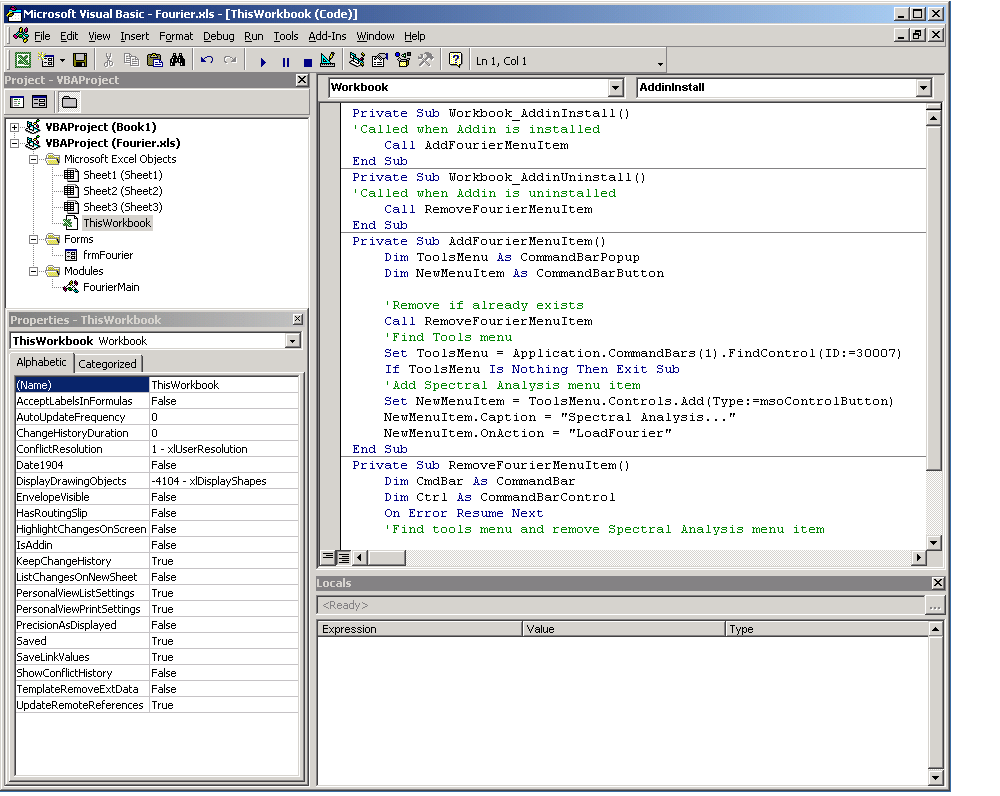Open Object Browser toolbar icon
This screenshot has width=1000, height=796.
click(403, 61)
